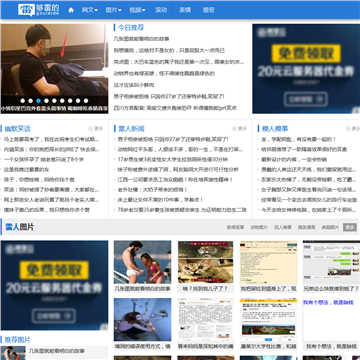This screenshot has height=360, width=360.
Task: Select the last carousel dot indicator
Action: (x=86, y=101)
